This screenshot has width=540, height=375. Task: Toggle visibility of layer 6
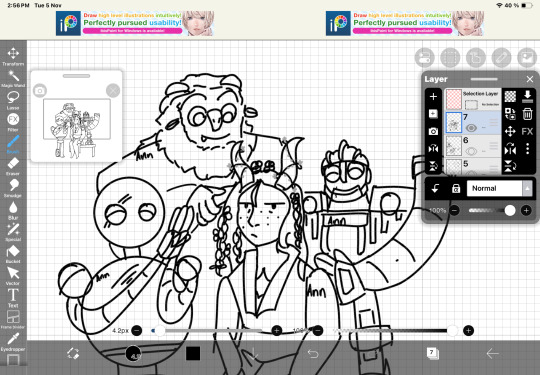471,151
